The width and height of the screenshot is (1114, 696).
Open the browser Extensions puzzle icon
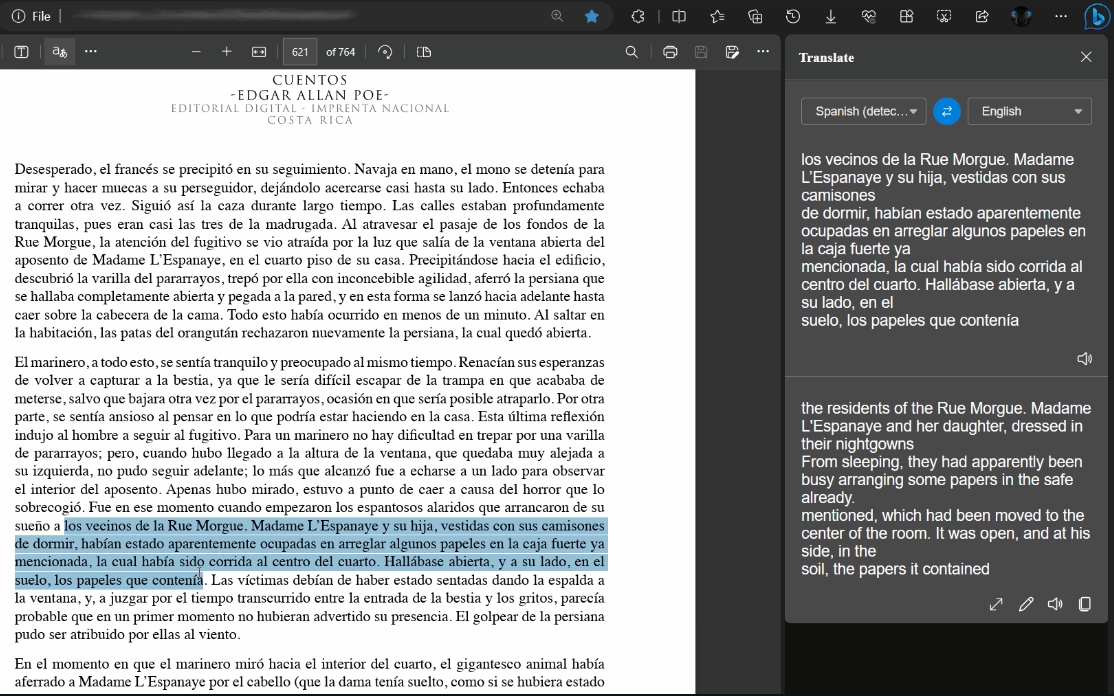(x=637, y=16)
